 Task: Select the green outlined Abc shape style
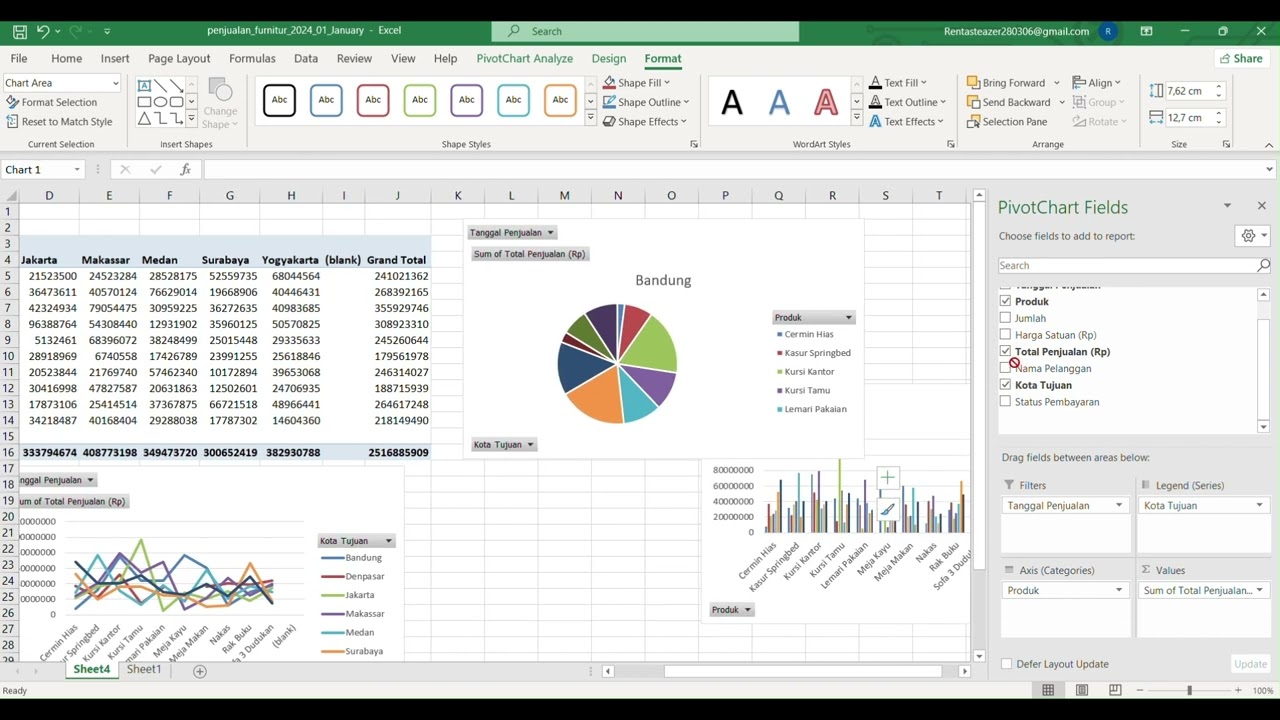coord(420,100)
